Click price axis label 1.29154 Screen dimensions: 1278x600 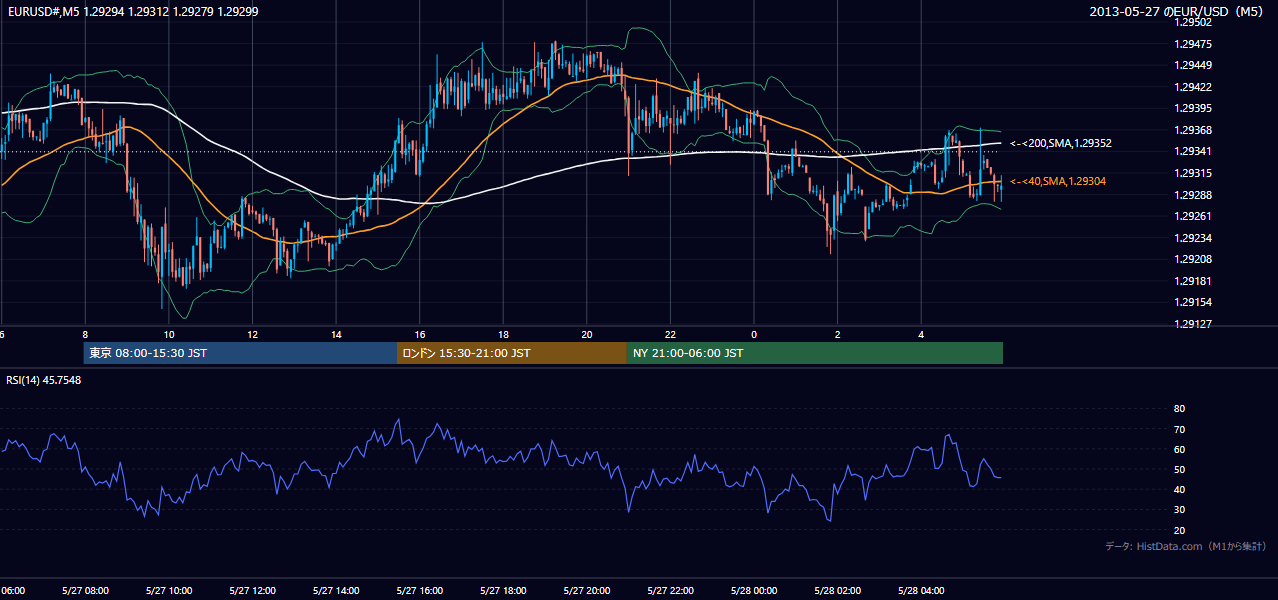click(1193, 302)
